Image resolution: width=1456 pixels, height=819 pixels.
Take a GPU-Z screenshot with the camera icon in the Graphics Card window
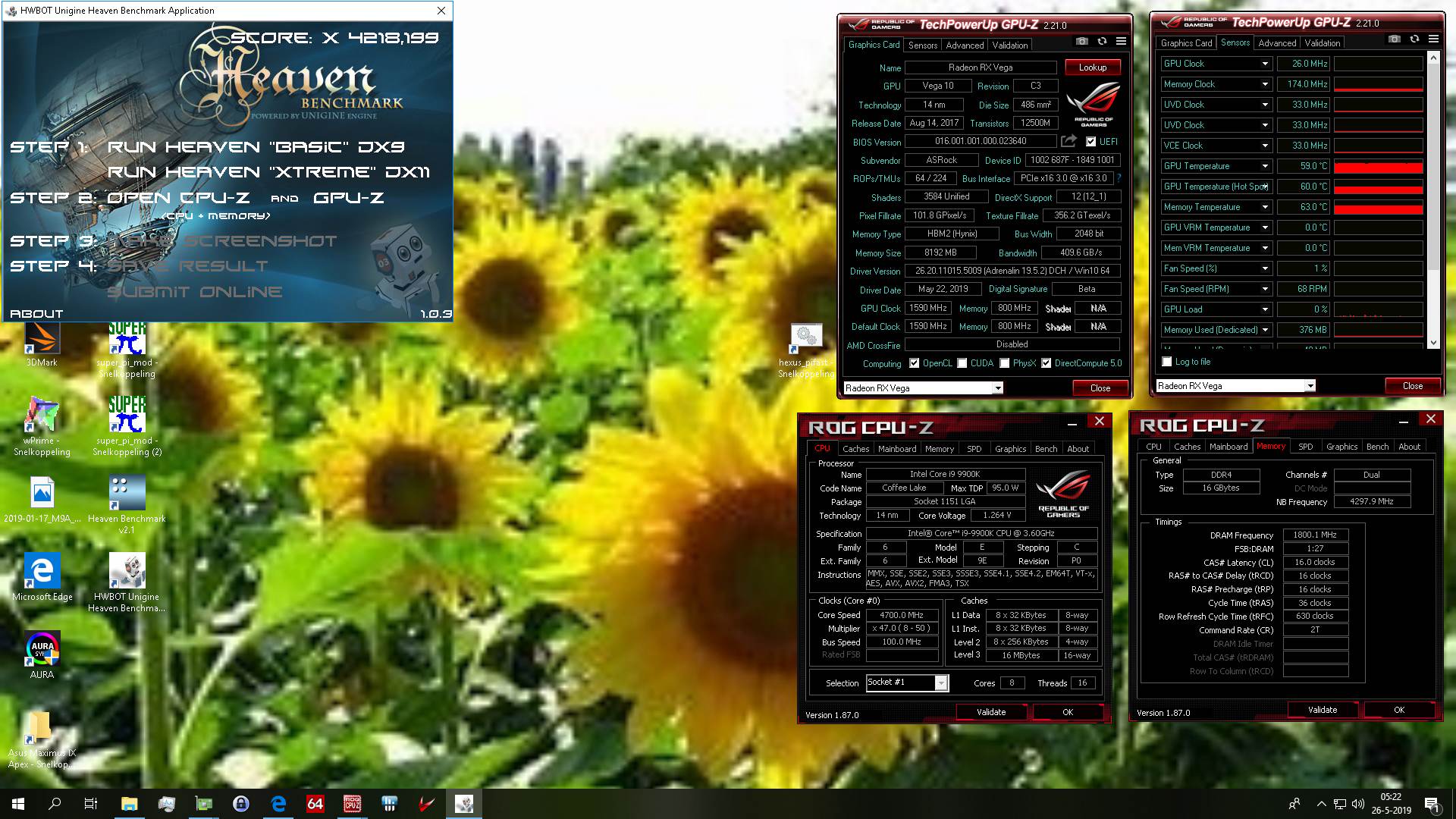pos(1082,42)
